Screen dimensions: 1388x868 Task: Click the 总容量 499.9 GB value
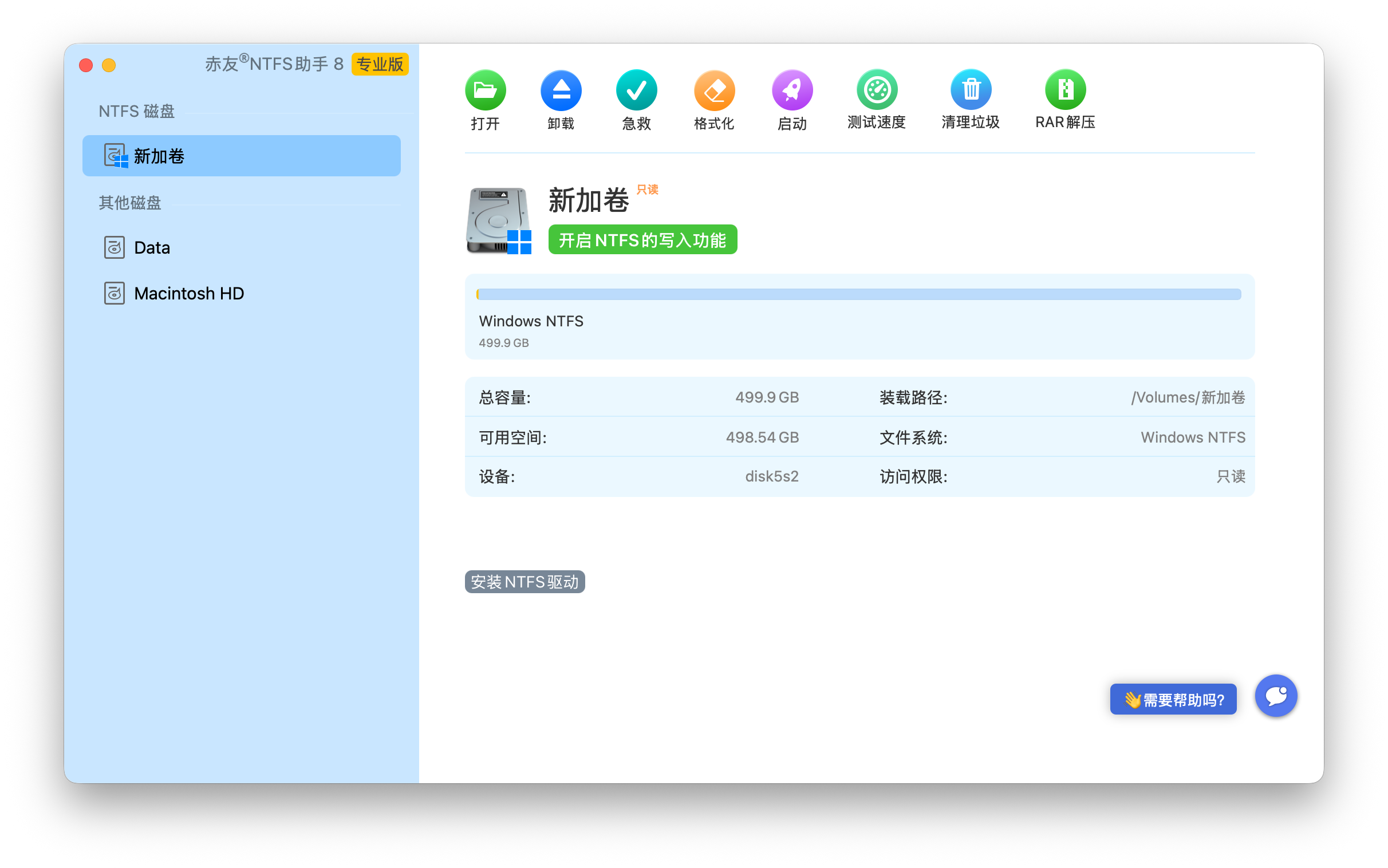coord(767,397)
